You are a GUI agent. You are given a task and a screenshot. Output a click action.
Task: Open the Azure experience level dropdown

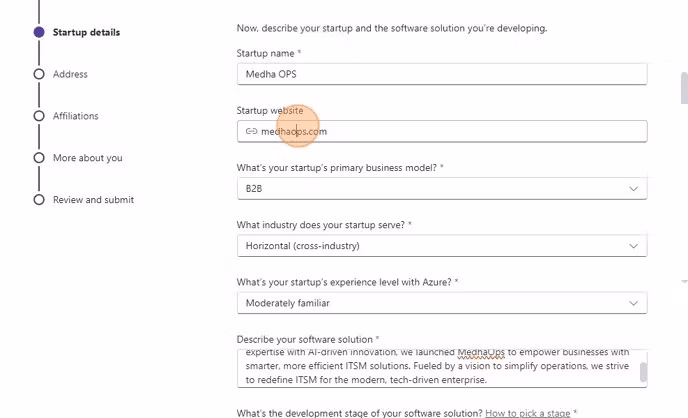[x=441, y=302]
